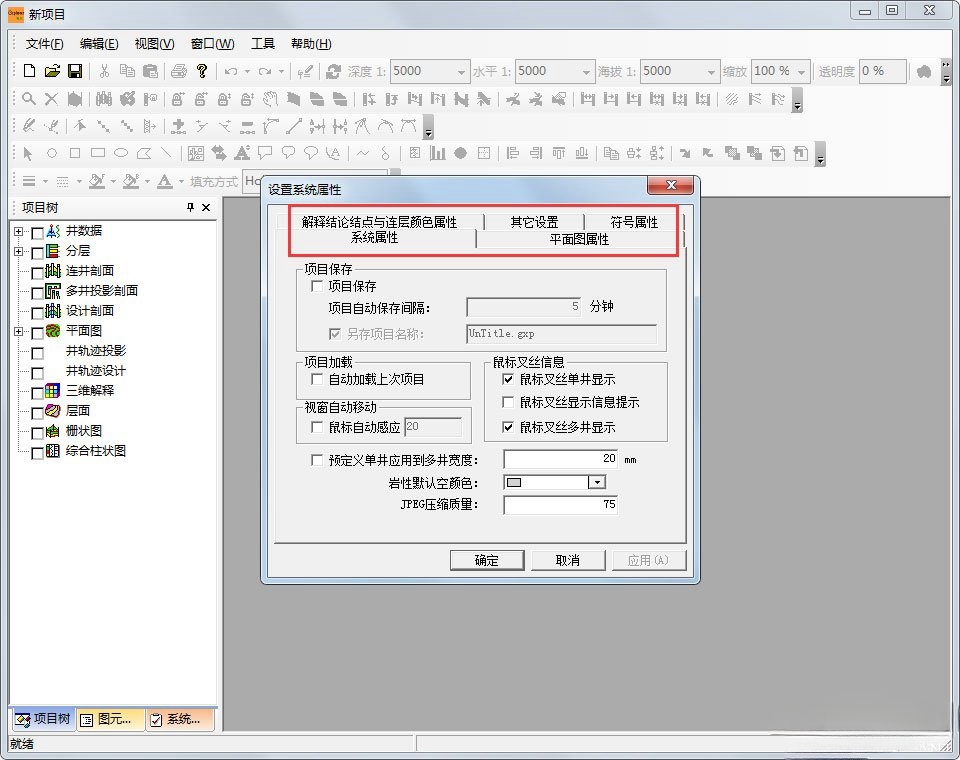Enable the 项目保存 checkbox

point(318,286)
